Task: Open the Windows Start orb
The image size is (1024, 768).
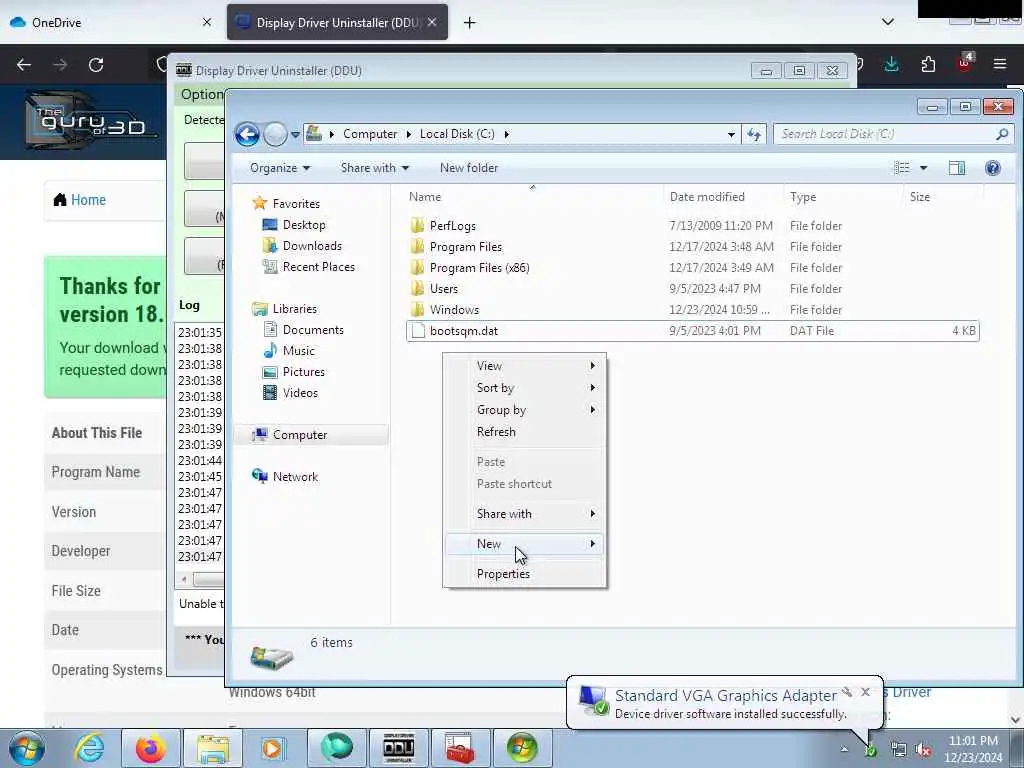Action: 27,748
